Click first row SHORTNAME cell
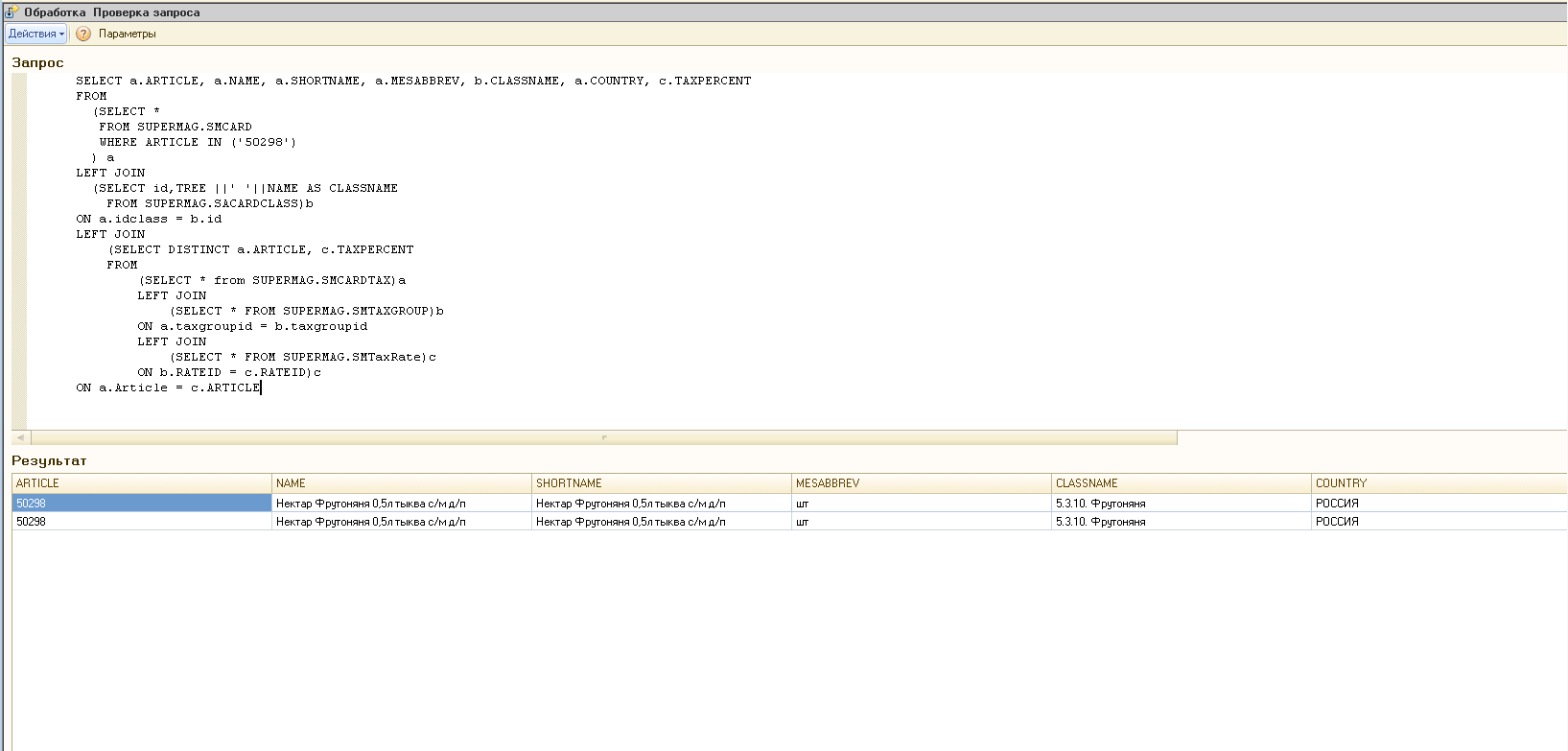The image size is (1568, 751). (662, 503)
